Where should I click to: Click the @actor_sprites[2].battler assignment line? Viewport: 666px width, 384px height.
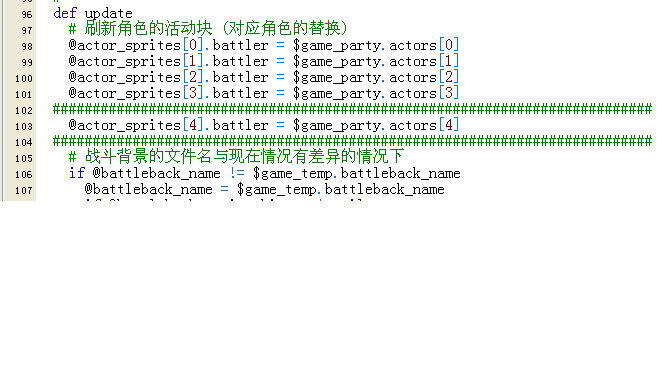click(264, 77)
